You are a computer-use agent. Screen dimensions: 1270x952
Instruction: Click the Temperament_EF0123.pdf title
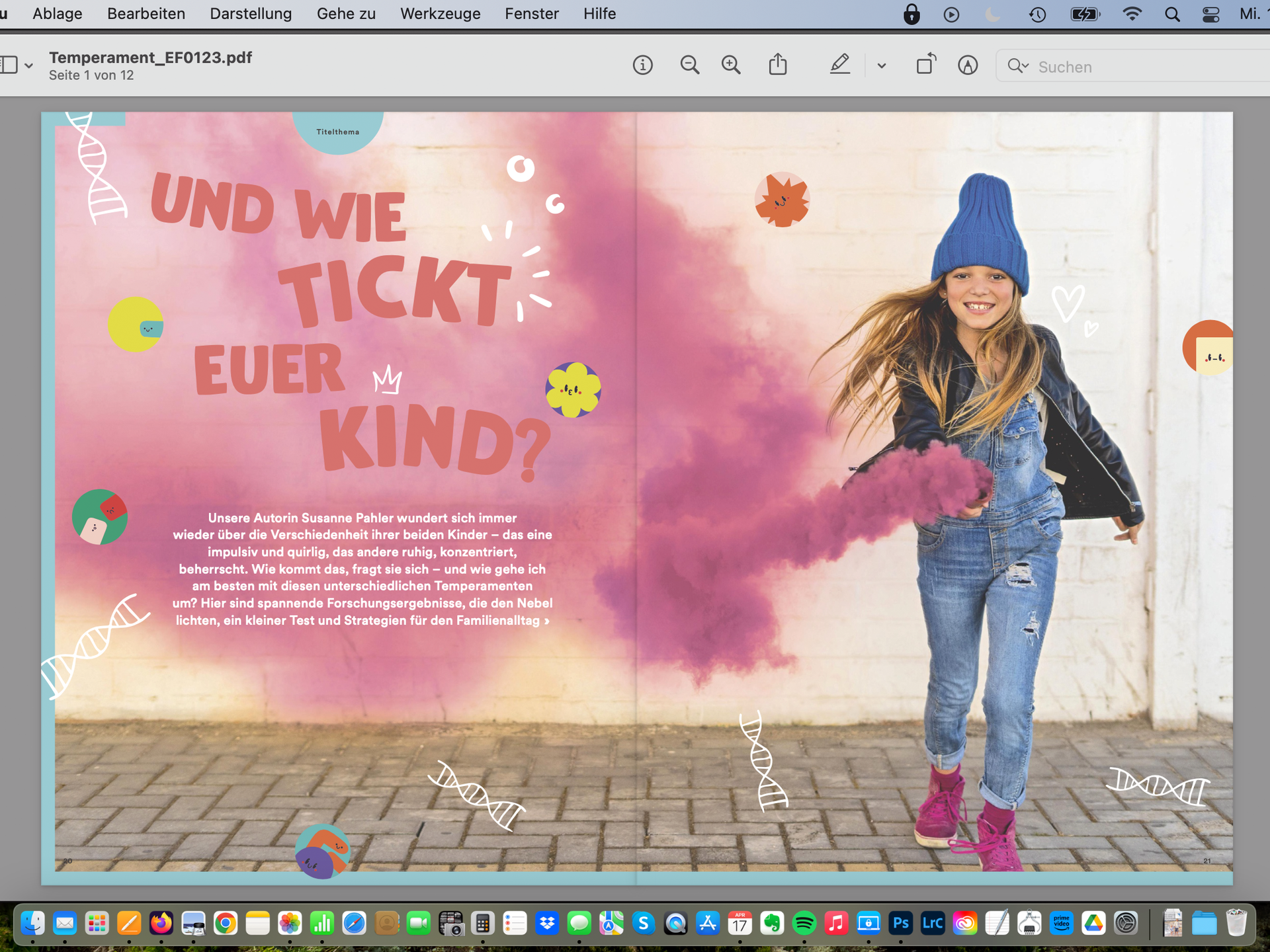point(150,58)
